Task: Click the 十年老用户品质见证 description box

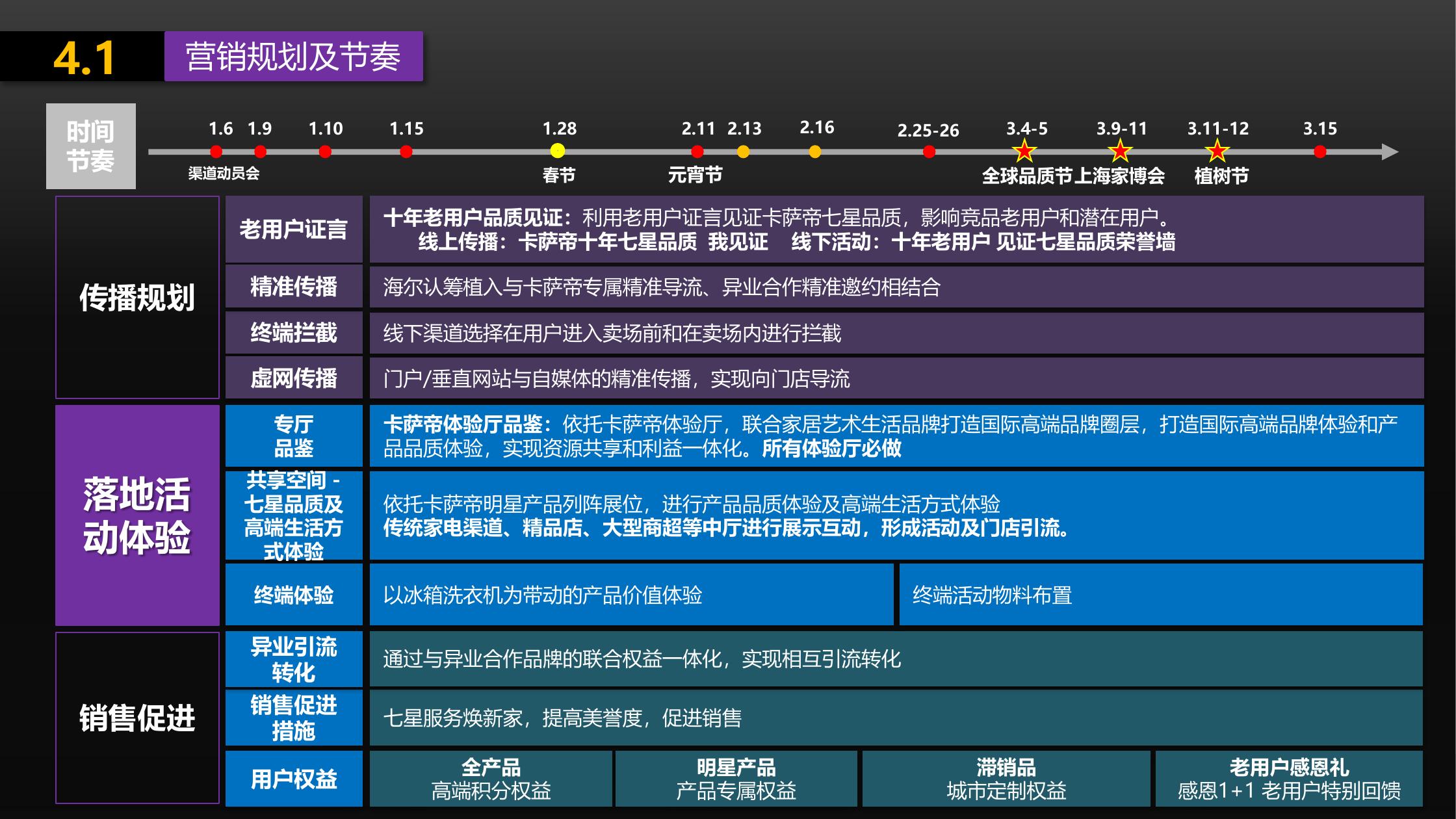Action: tap(896, 229)
